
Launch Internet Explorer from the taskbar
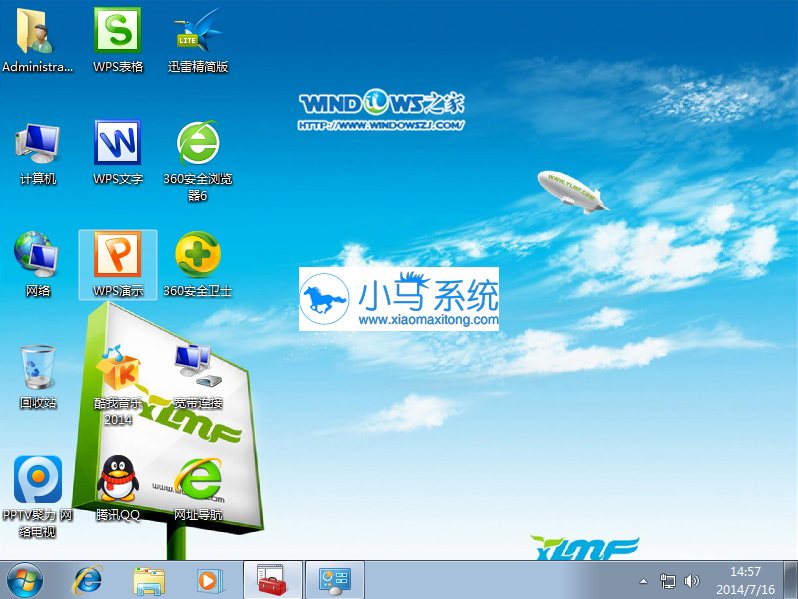88,580
